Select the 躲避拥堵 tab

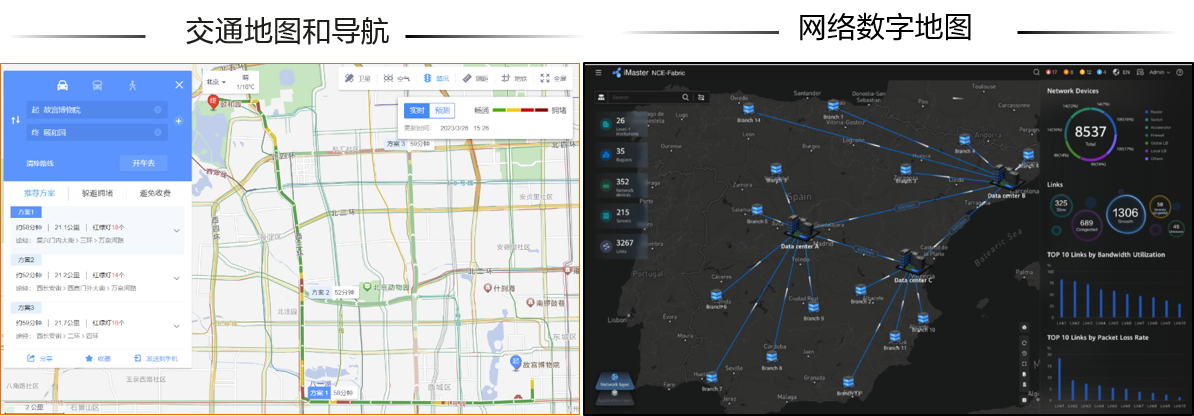(97, 193)
